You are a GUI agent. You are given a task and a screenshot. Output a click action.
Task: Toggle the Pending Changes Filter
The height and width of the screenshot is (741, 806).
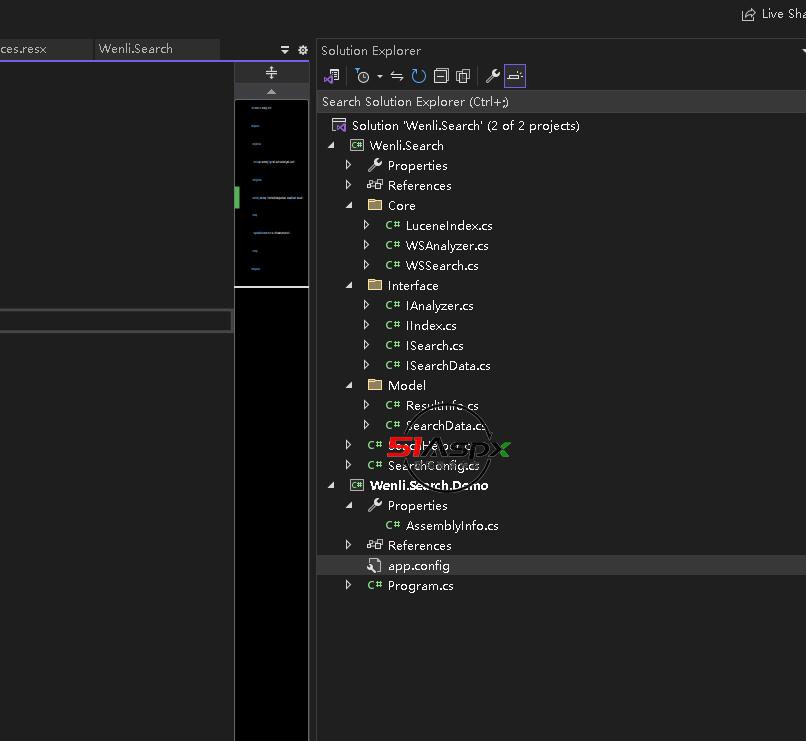click(x=362, y=77)
